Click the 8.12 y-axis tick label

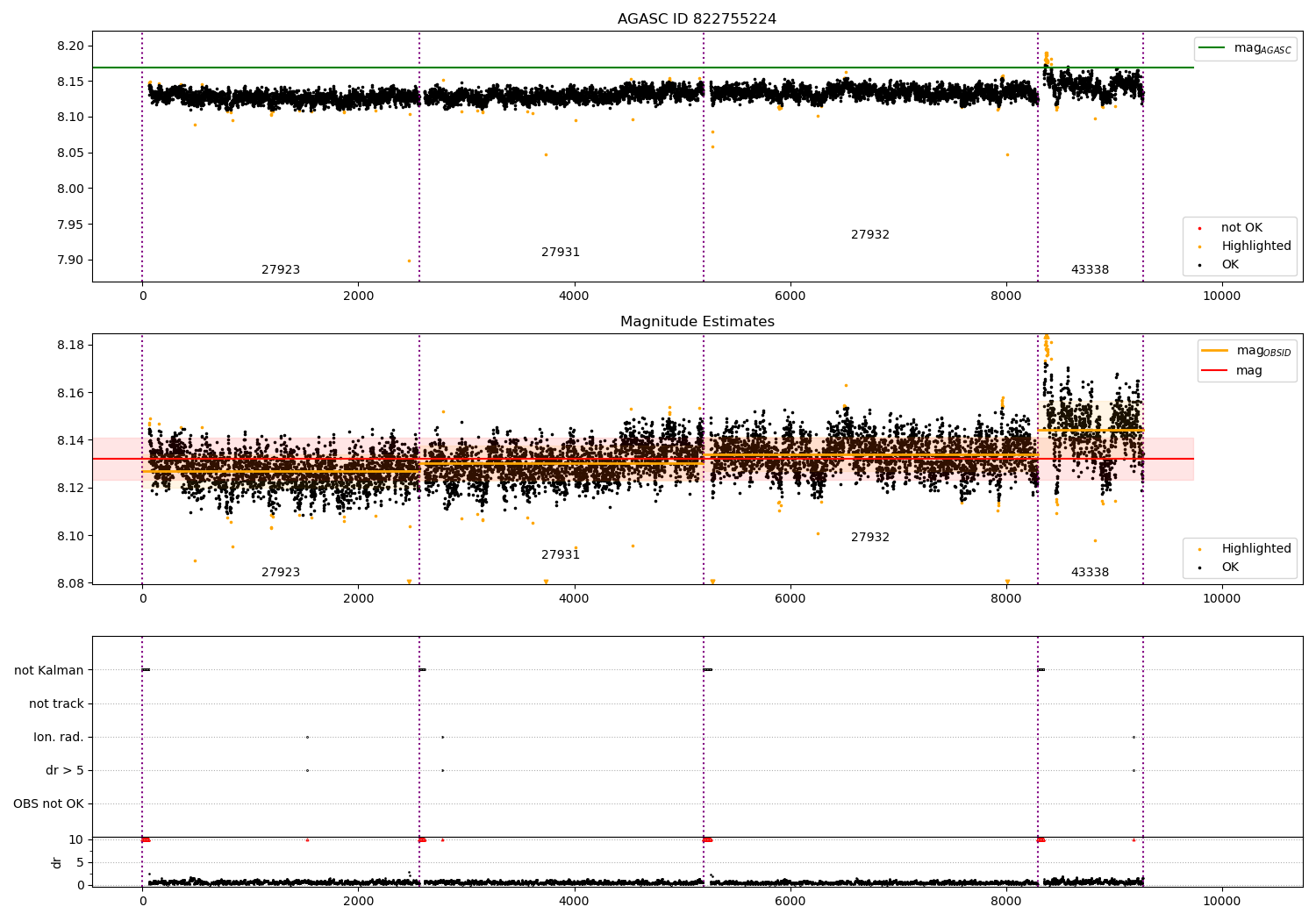click(x=72, y=488)
